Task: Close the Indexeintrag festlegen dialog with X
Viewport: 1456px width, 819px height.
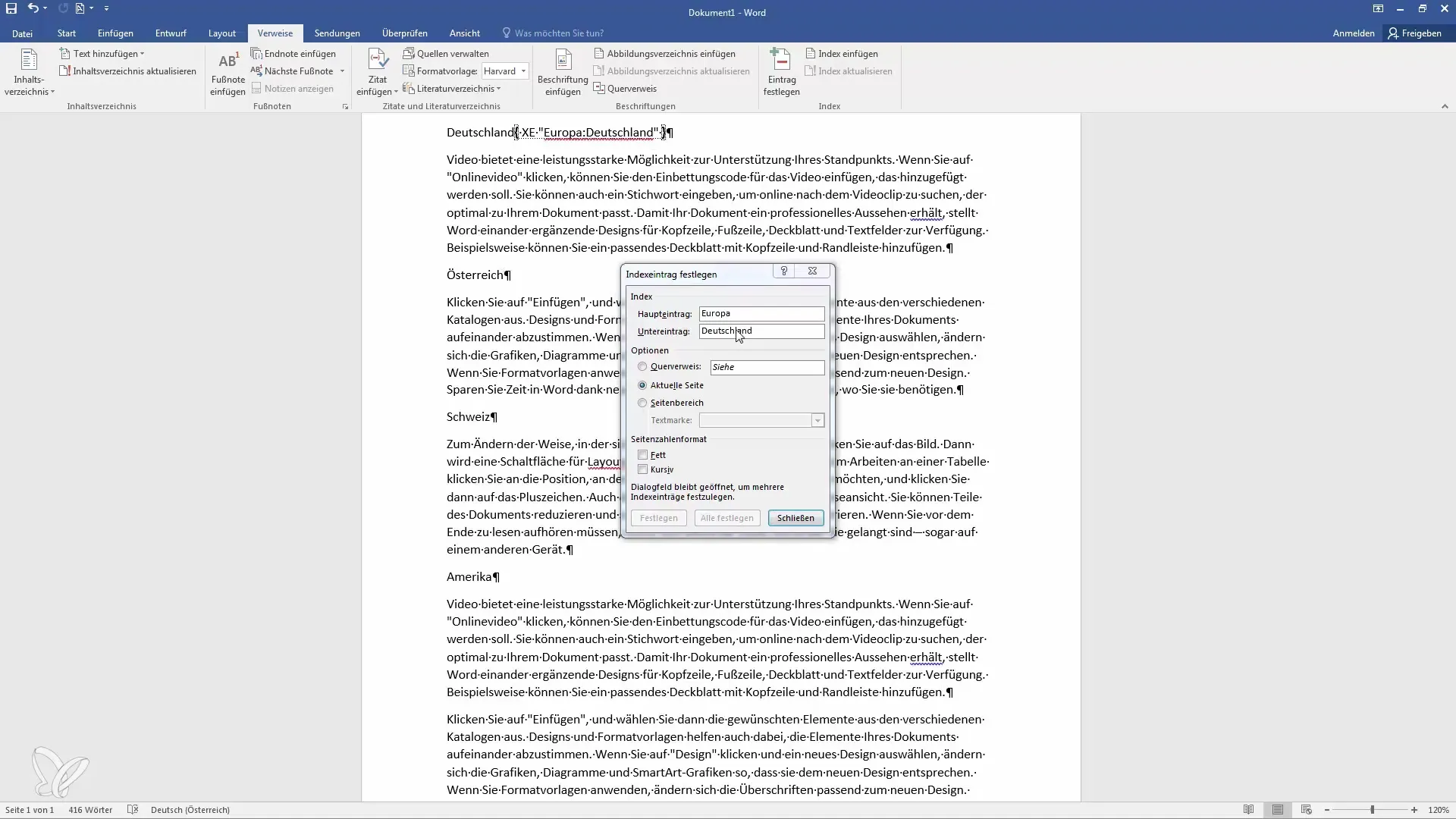Action: tap(812, 271)
